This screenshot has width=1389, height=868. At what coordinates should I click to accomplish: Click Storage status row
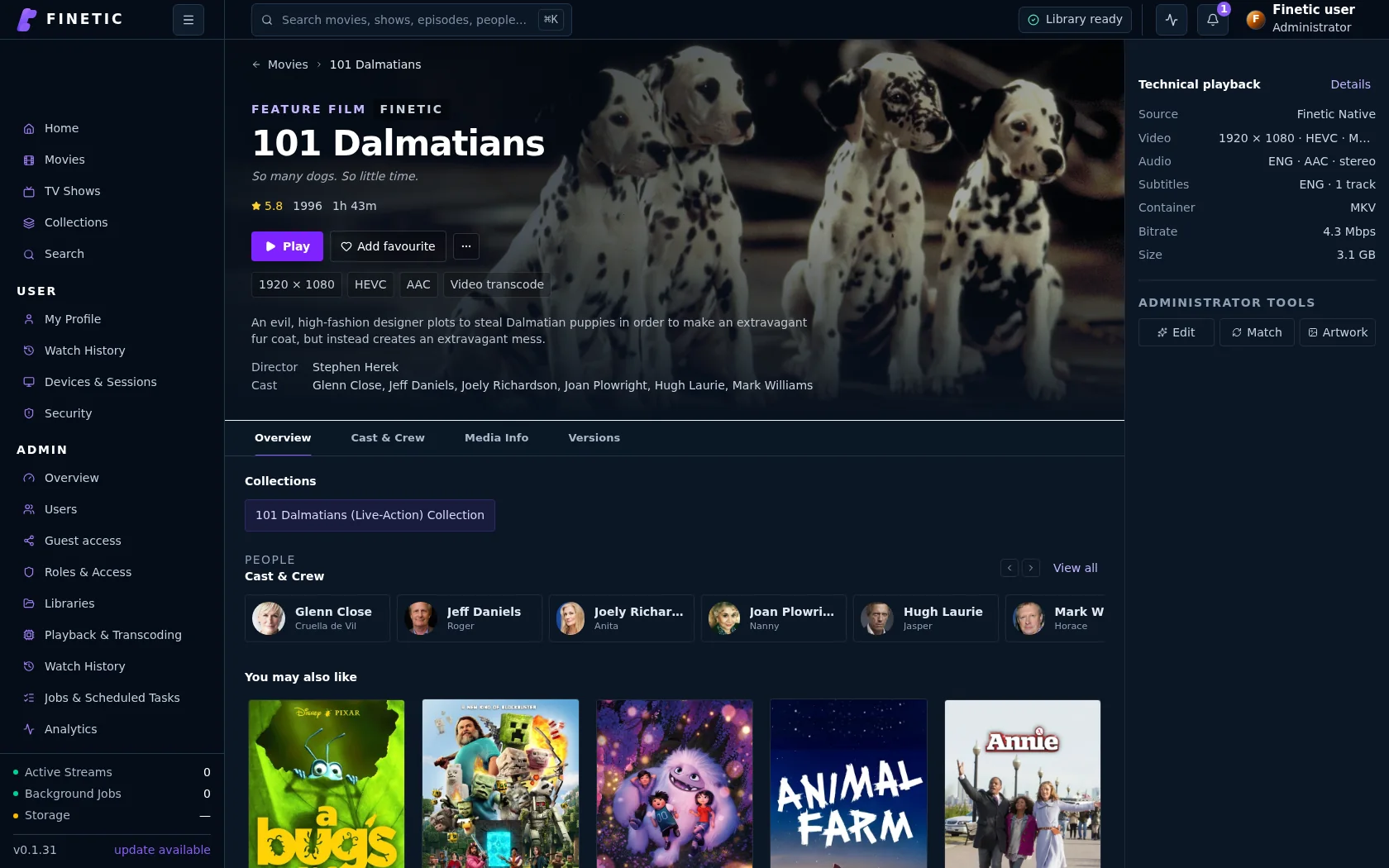pos(112,815)
